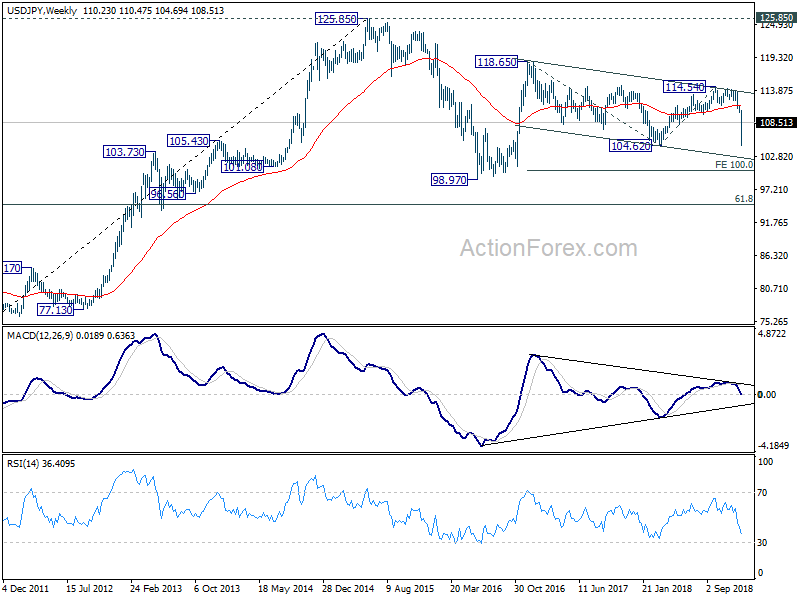Click the FE 100.0 projection label
This screenshot has width=800, height=600.
[x=734, y=164]
